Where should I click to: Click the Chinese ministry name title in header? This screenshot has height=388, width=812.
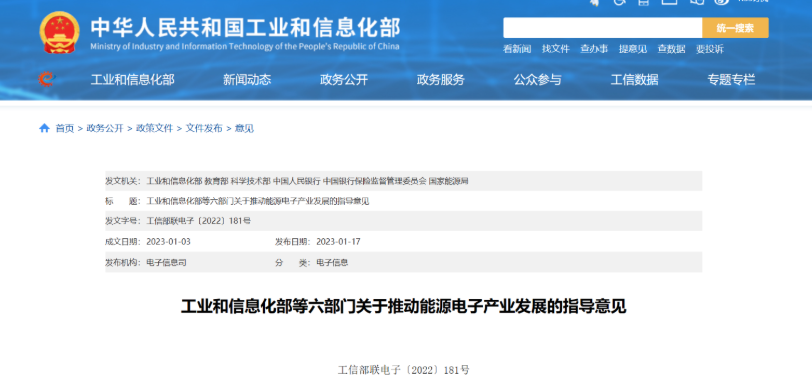245,28
